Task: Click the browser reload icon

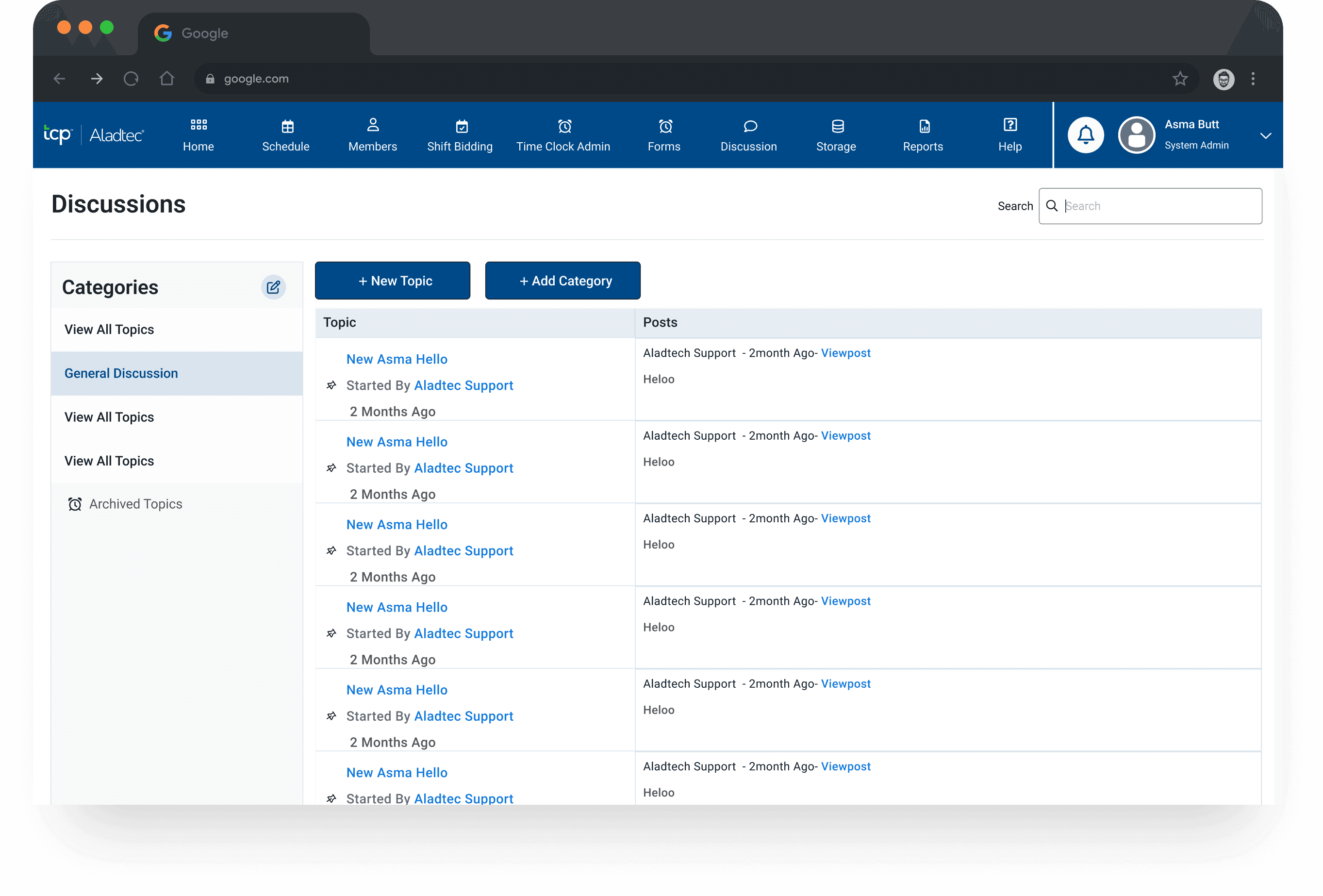Action: click(x=131, y=79)
